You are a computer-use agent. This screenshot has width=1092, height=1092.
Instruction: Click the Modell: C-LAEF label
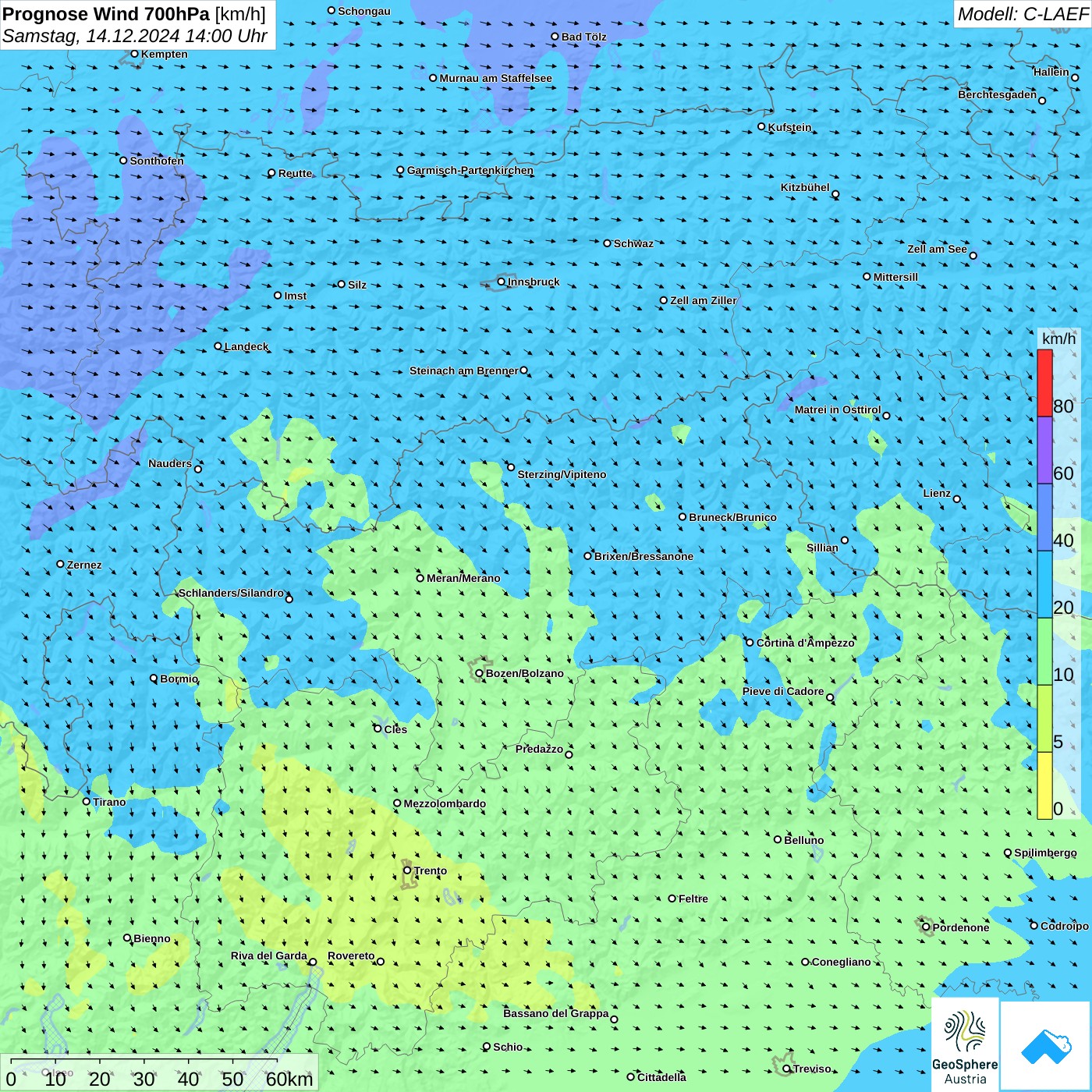point(1022,14)
